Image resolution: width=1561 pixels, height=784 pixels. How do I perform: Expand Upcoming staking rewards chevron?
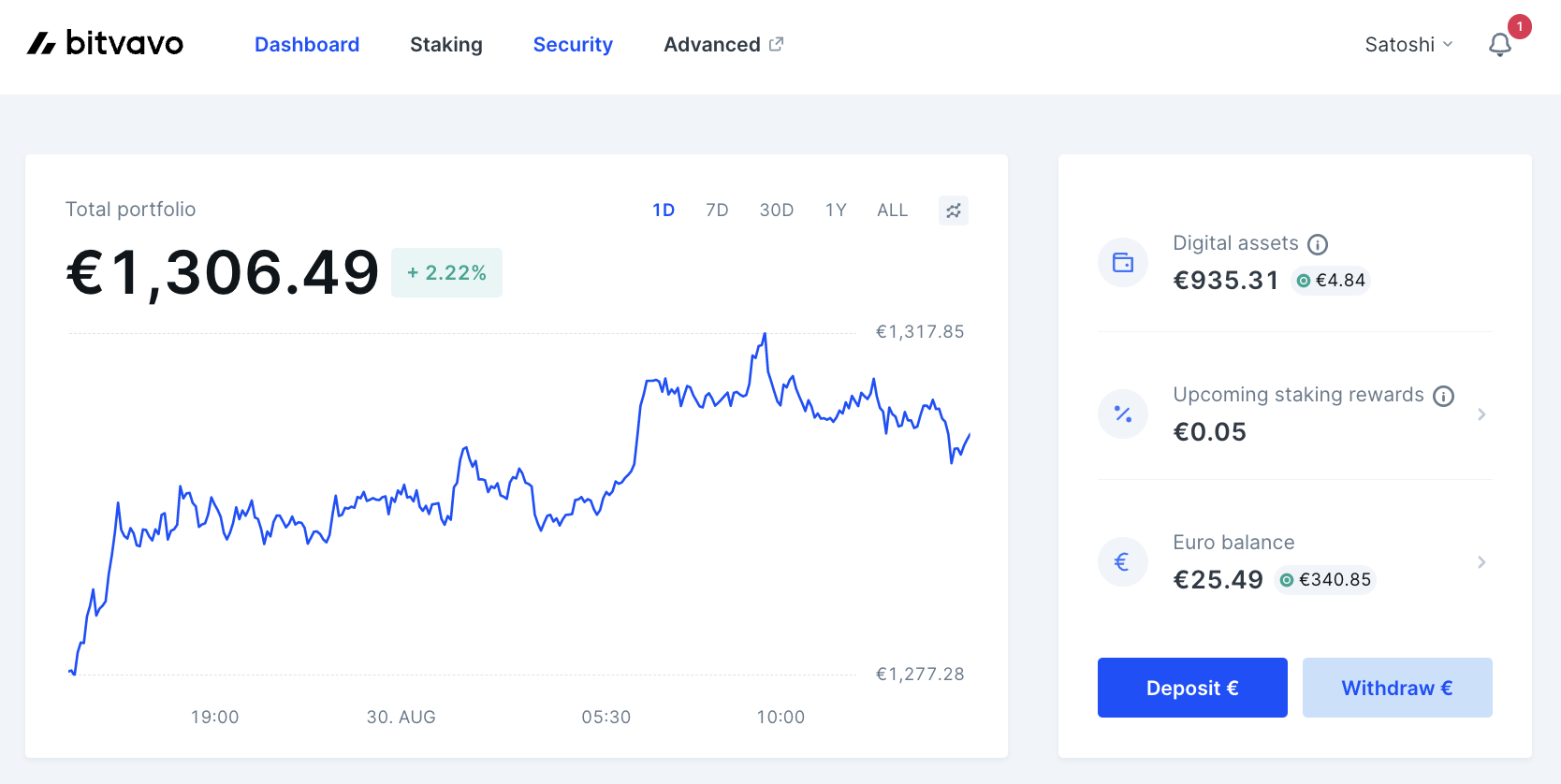click(x=1481, y=414)
